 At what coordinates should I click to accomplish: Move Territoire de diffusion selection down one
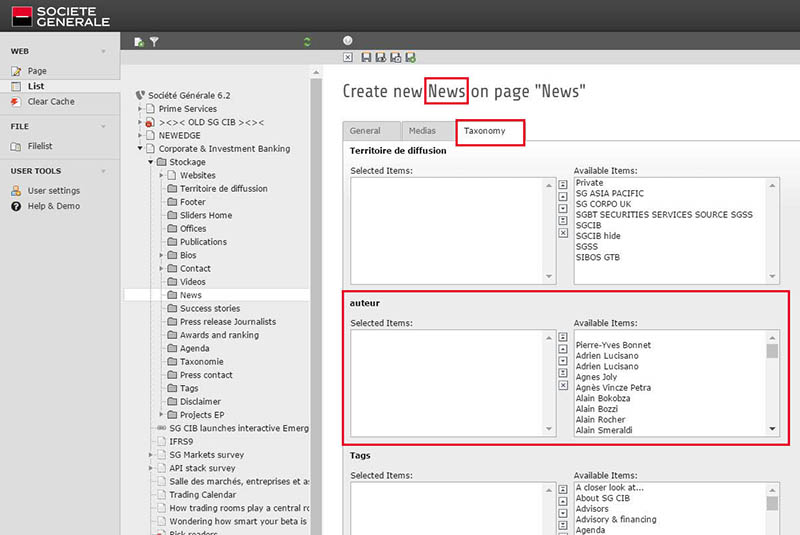tap(563, 209)
